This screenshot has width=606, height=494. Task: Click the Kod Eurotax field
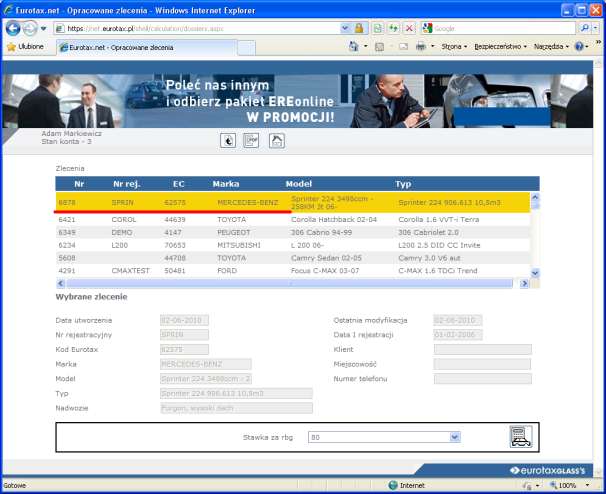[184, 349]
